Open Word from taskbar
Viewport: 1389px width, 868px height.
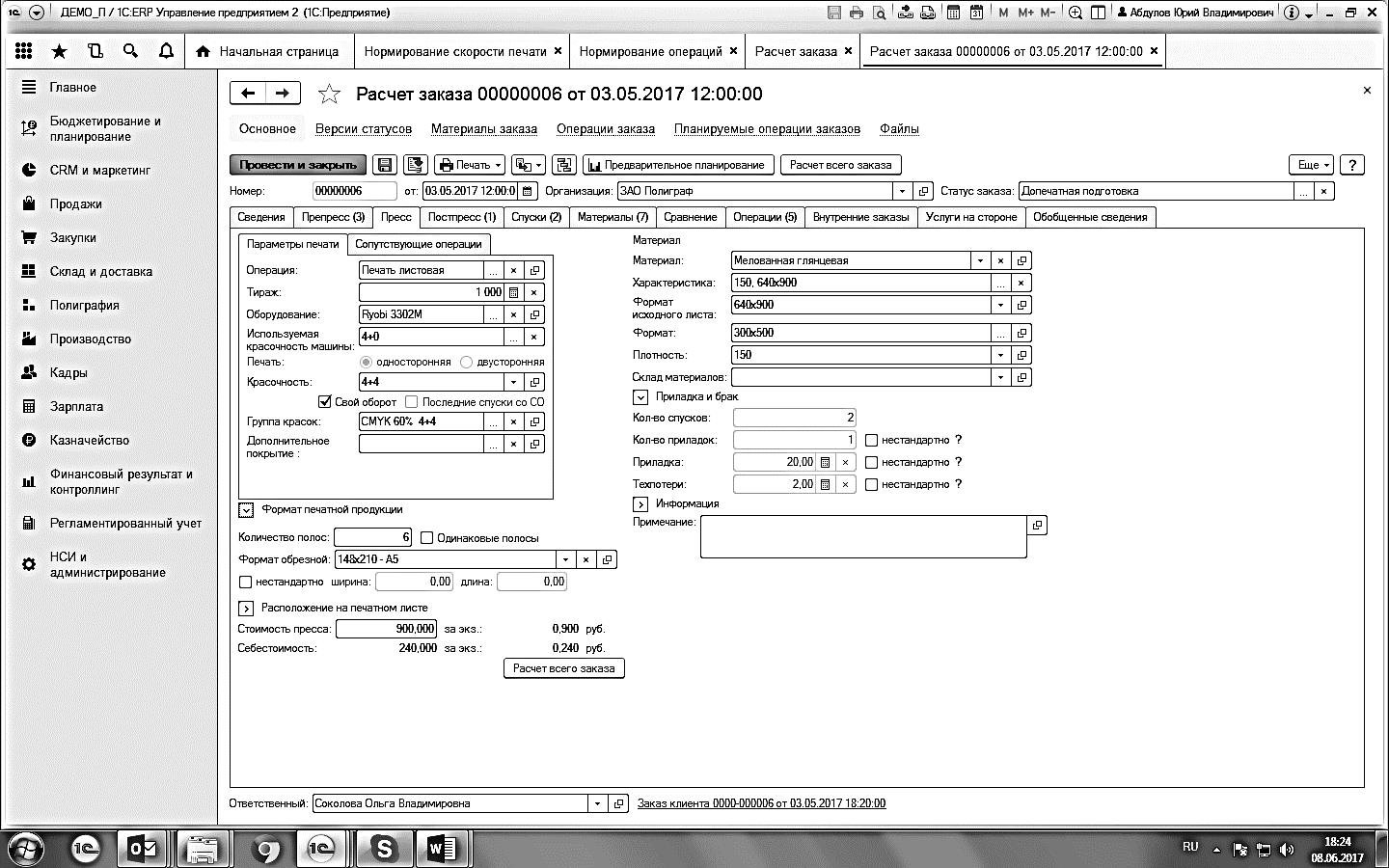click(x=442, y=849)
